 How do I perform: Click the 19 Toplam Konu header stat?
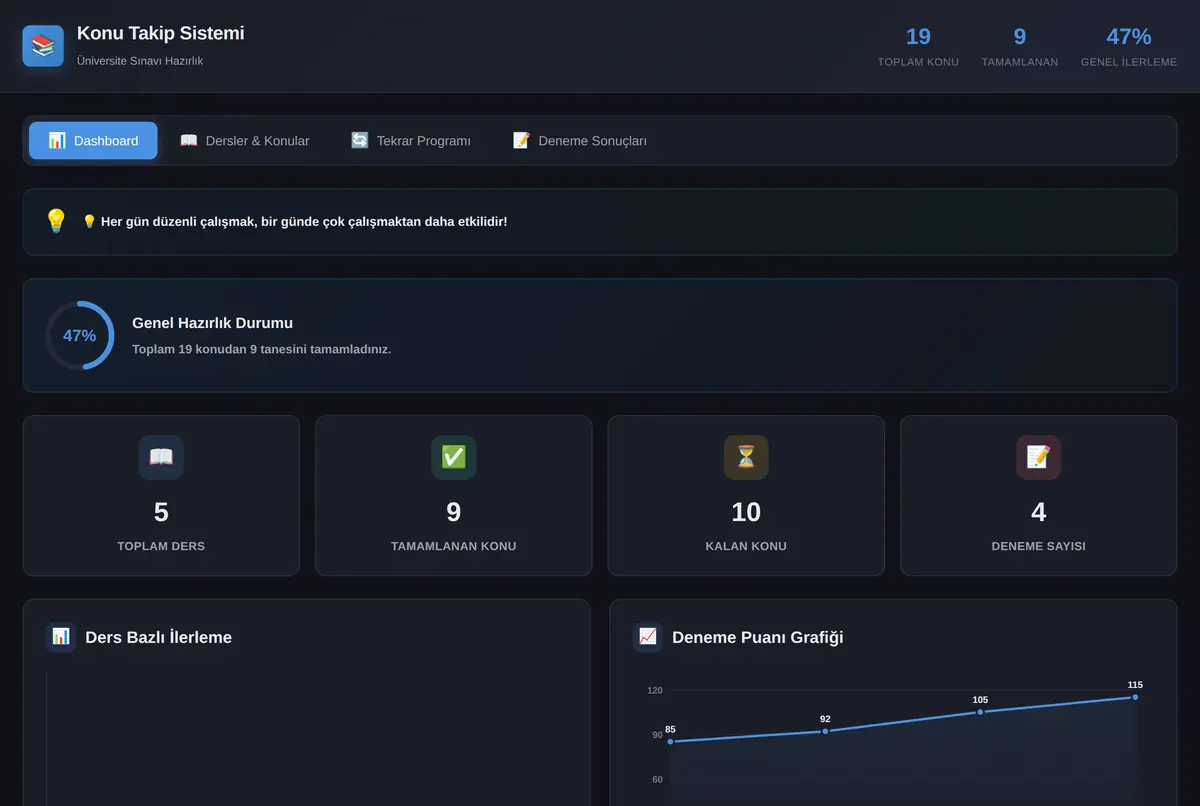[x=918, y=47]
